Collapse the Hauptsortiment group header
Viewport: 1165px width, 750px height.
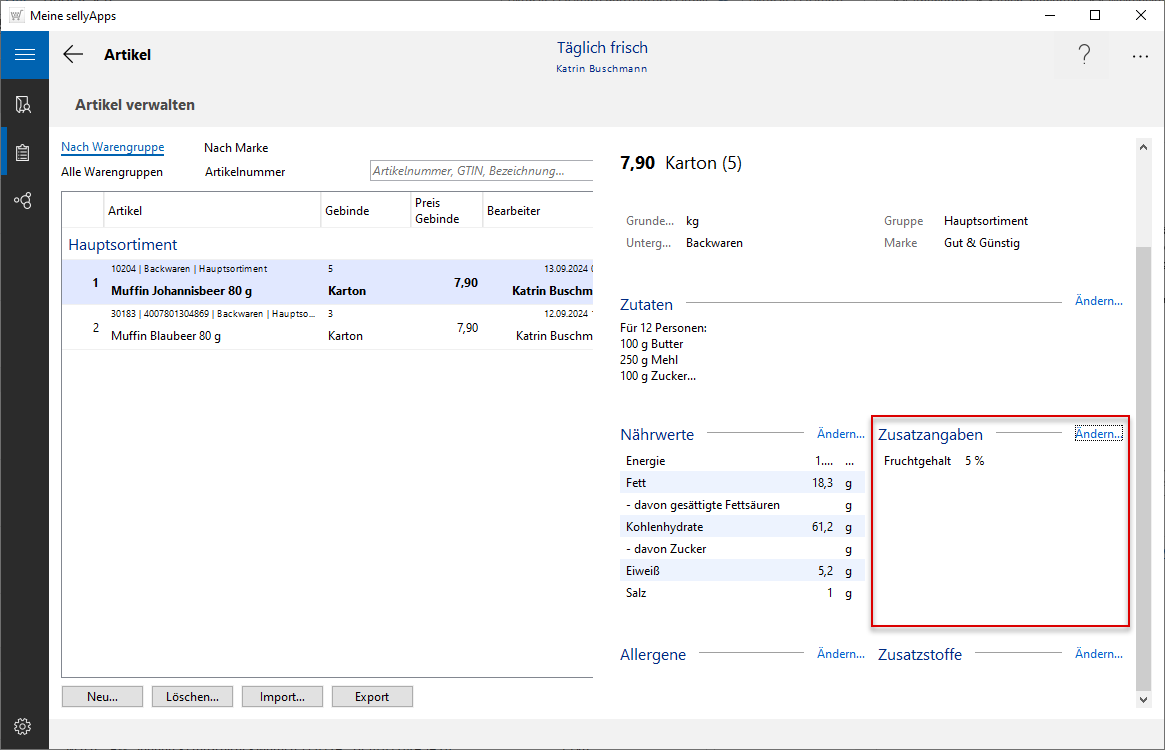[123, 244]
